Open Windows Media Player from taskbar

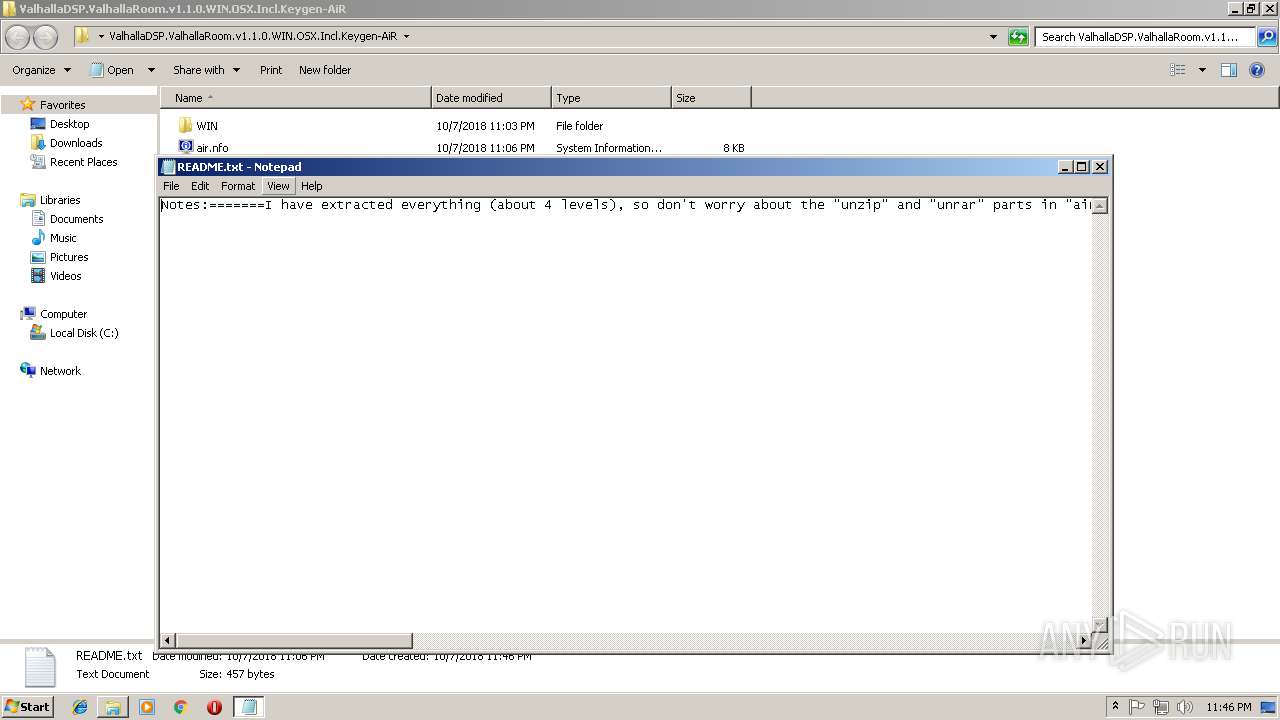[147, 707]
